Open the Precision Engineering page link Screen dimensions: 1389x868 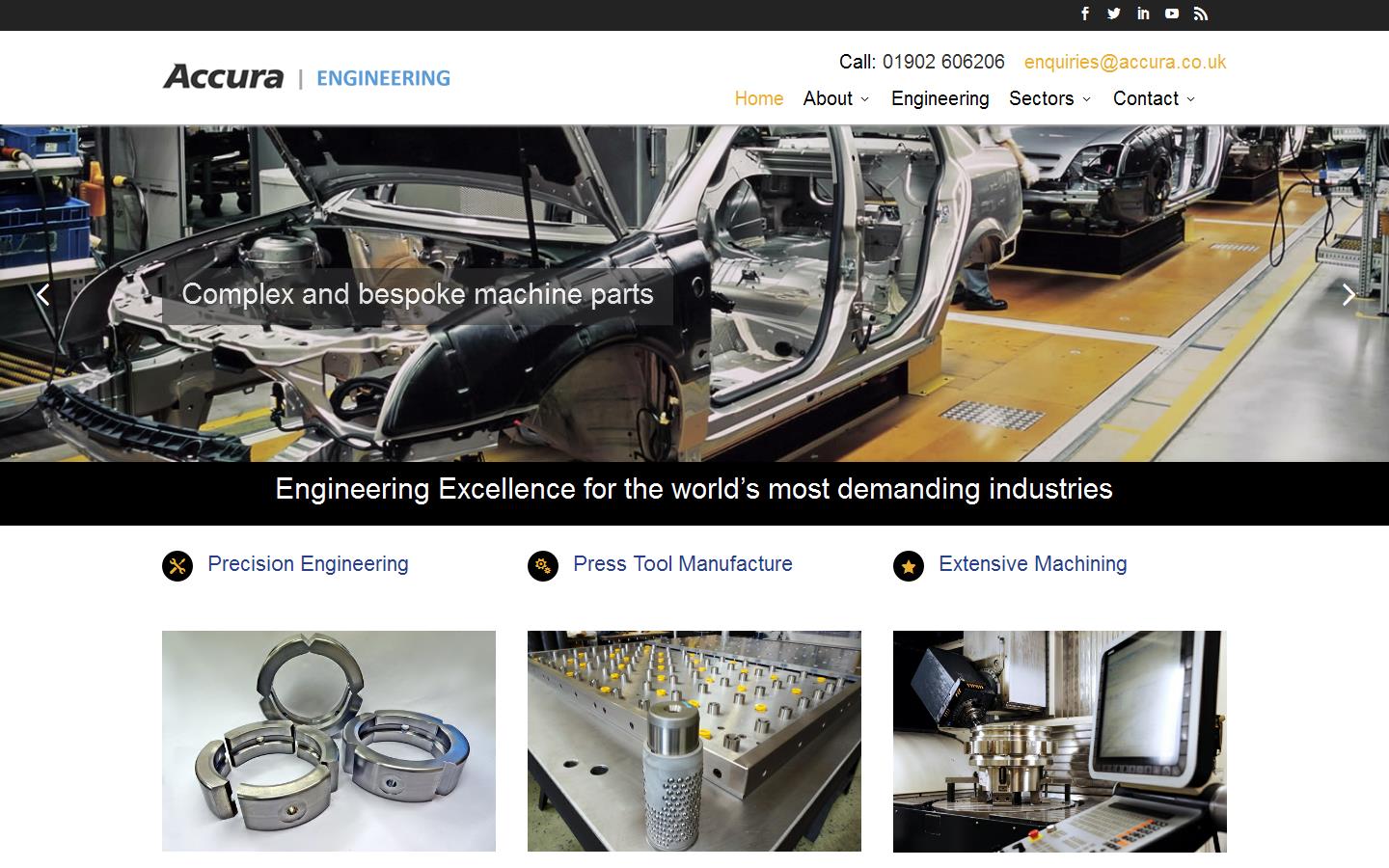click(308, 564)
